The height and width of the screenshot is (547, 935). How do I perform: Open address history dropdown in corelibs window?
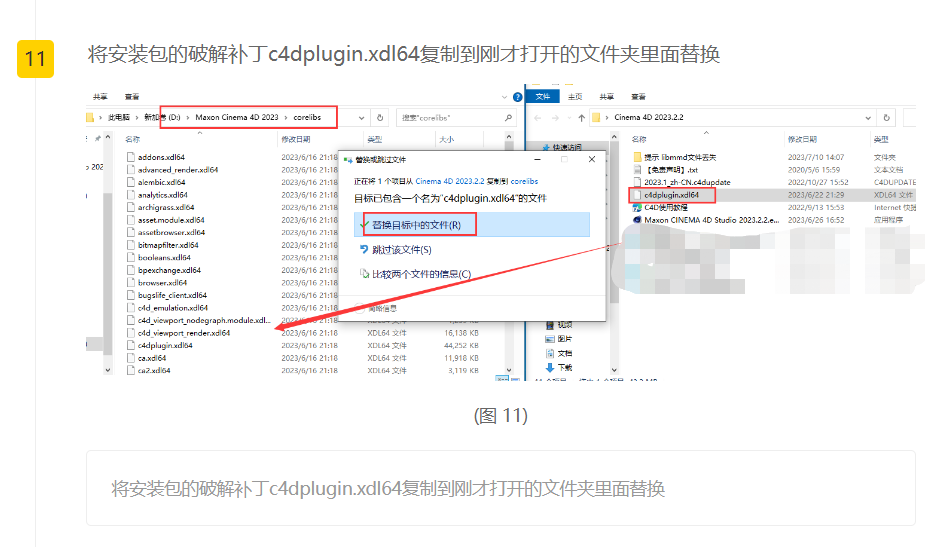pos(361,118)
